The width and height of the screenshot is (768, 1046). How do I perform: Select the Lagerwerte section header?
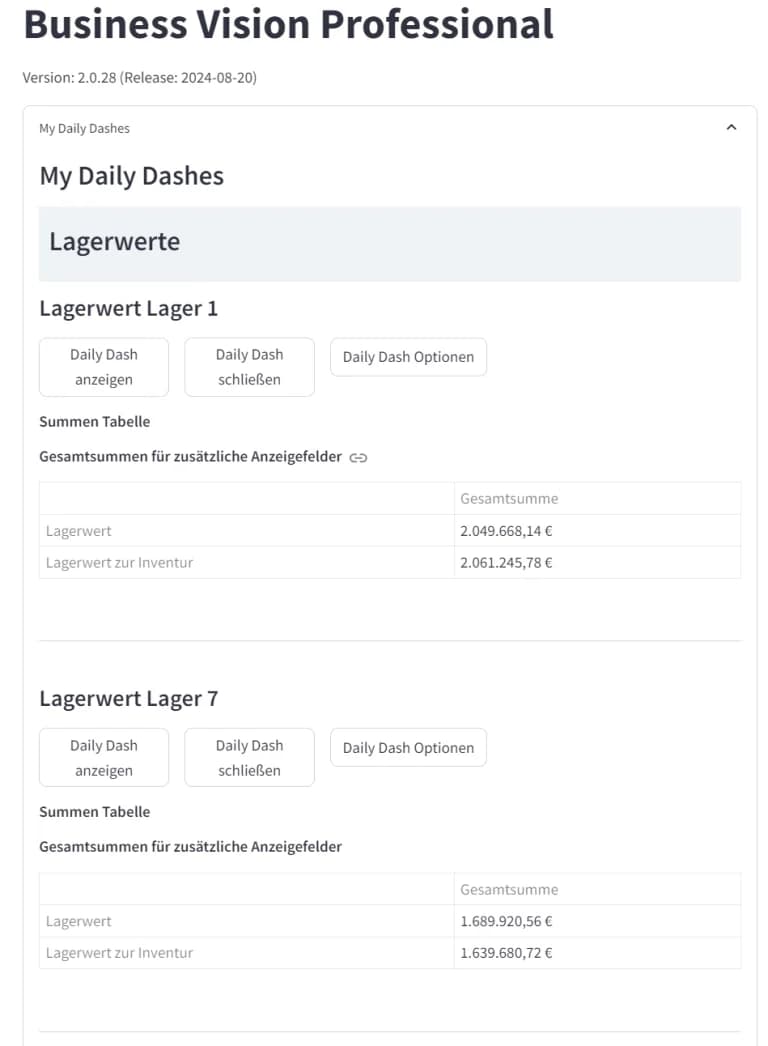coord(114,241)
